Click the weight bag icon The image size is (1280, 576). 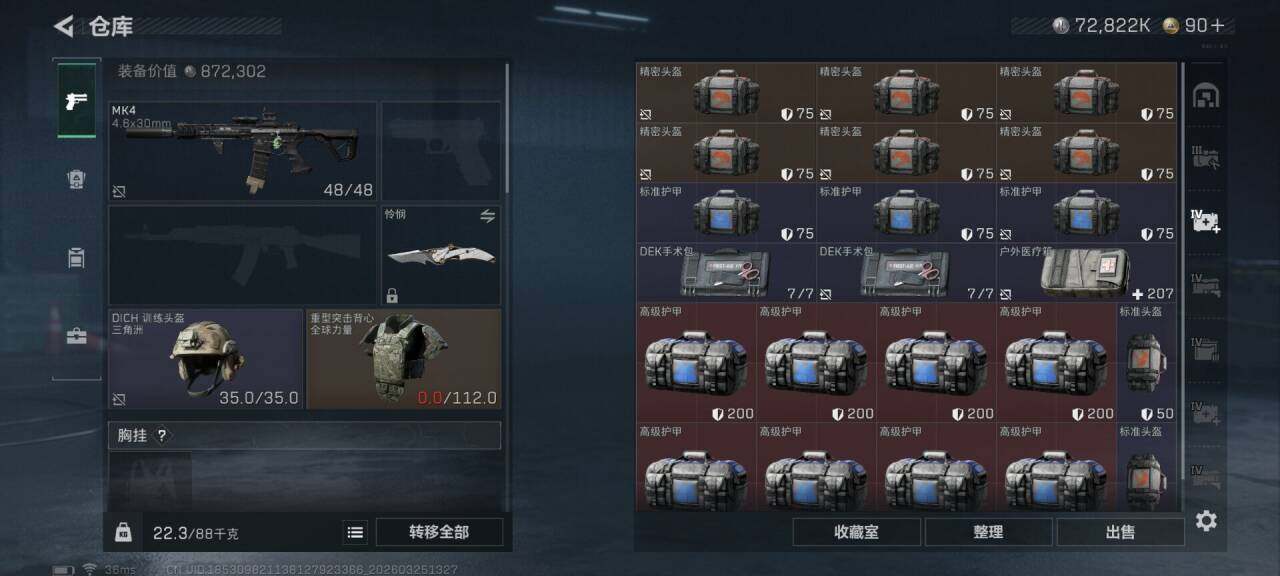(x=123, y=532)
